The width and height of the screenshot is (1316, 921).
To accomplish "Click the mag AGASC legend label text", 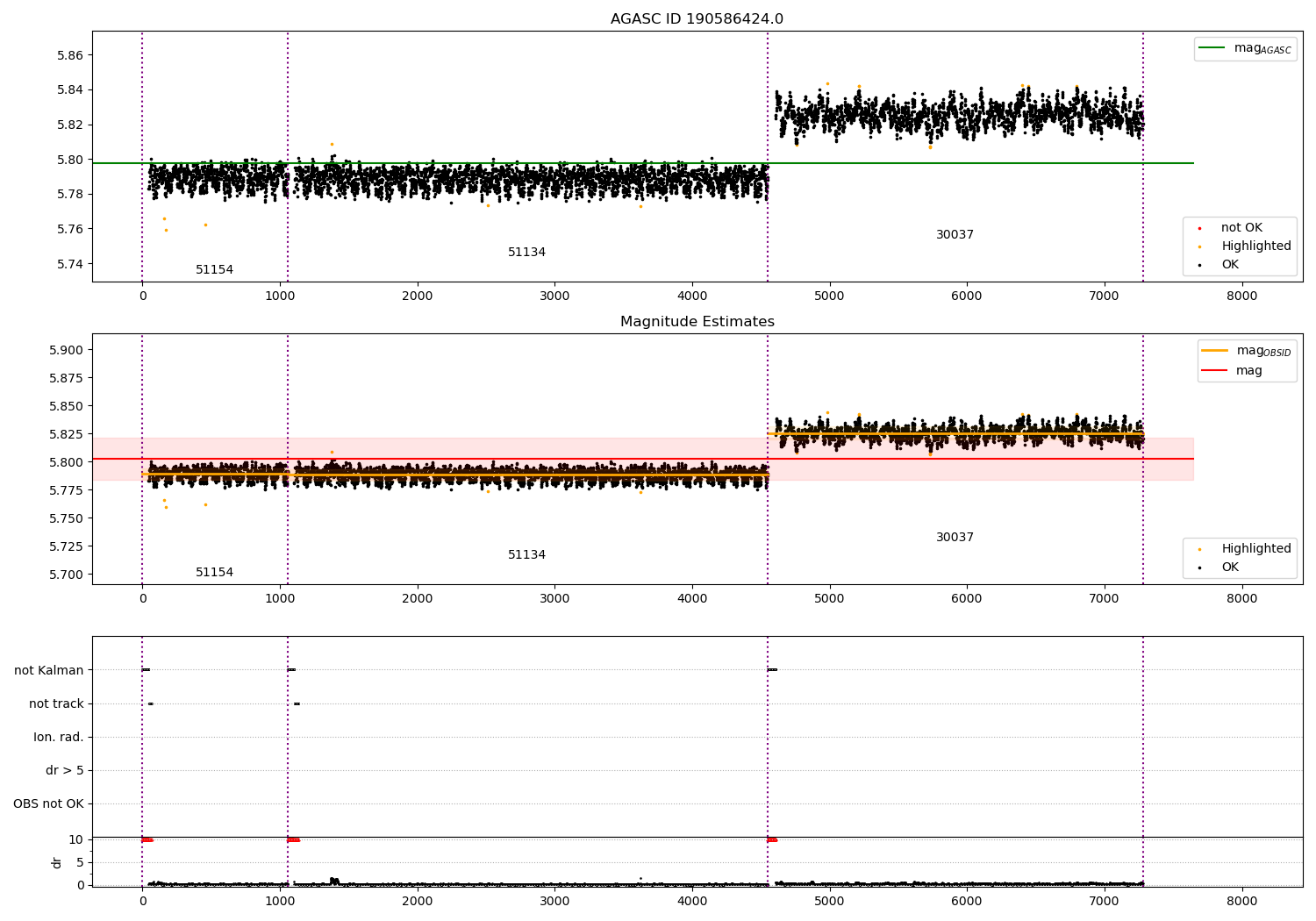I will 1262,49.
